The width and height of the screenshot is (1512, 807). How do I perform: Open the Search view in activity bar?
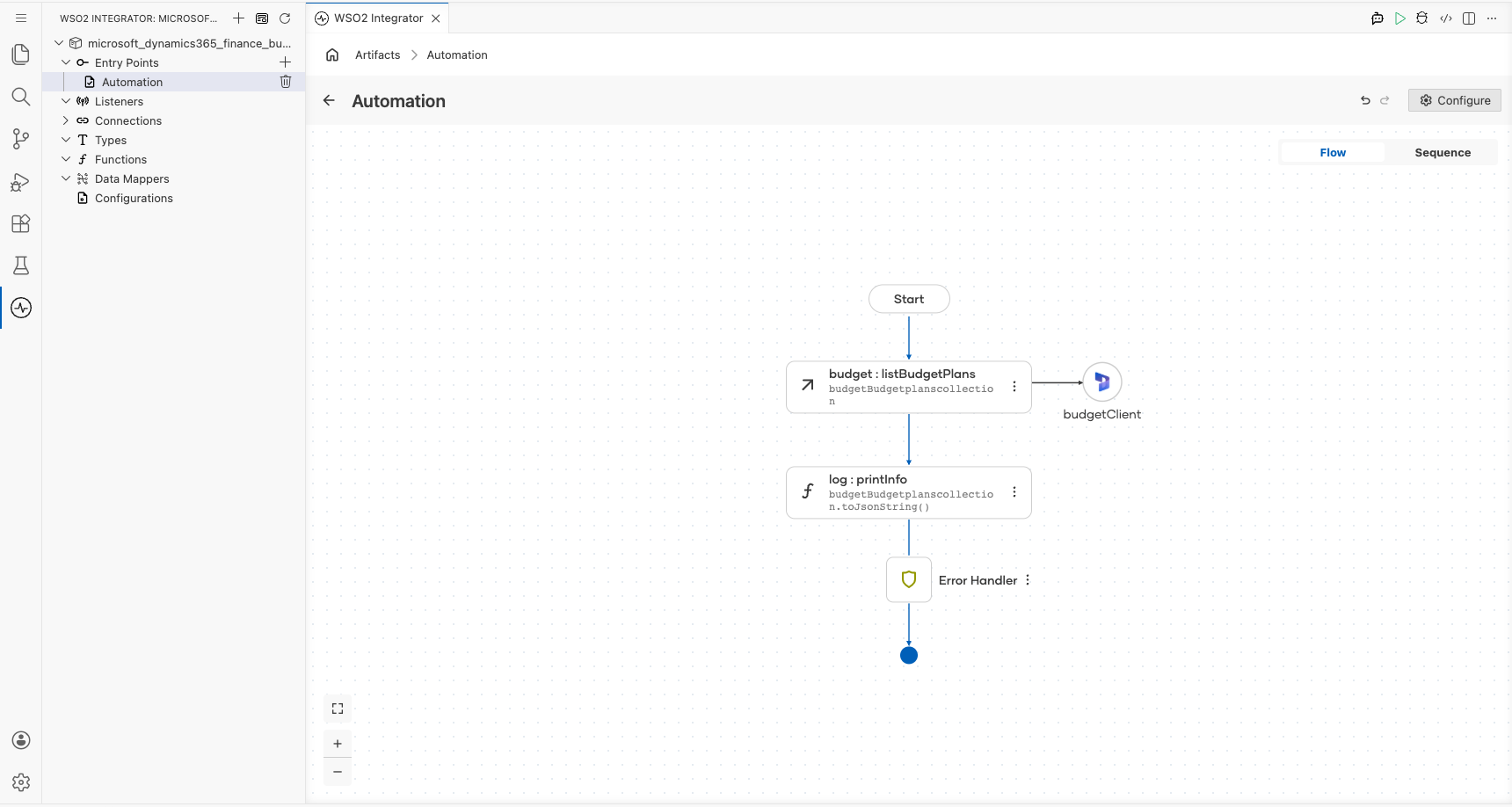pos(21,97)
